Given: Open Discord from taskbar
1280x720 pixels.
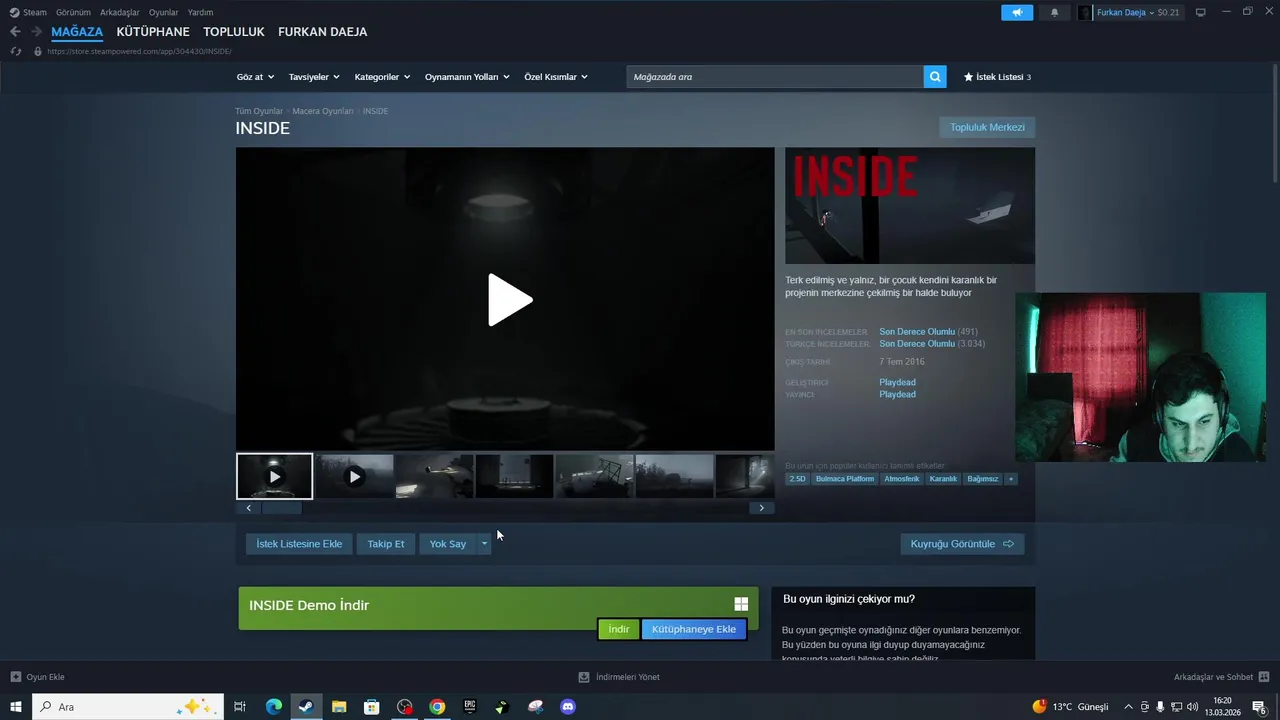Looking at the screenshot, I should [568, 707].
